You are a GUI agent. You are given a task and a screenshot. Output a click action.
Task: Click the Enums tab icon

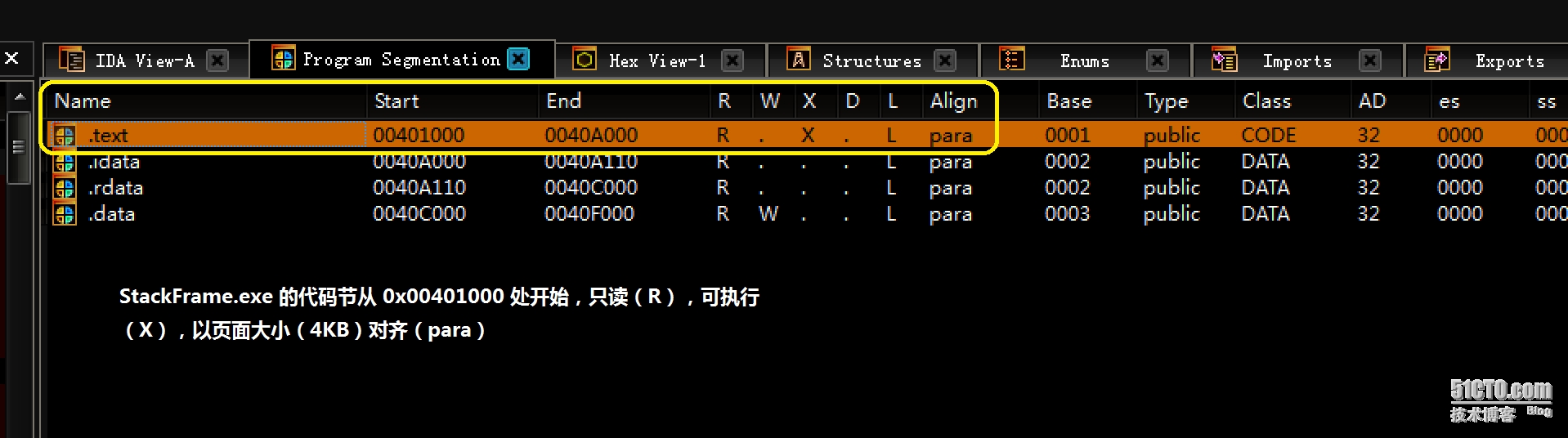pyautogui.click(x=1011, y=60)
